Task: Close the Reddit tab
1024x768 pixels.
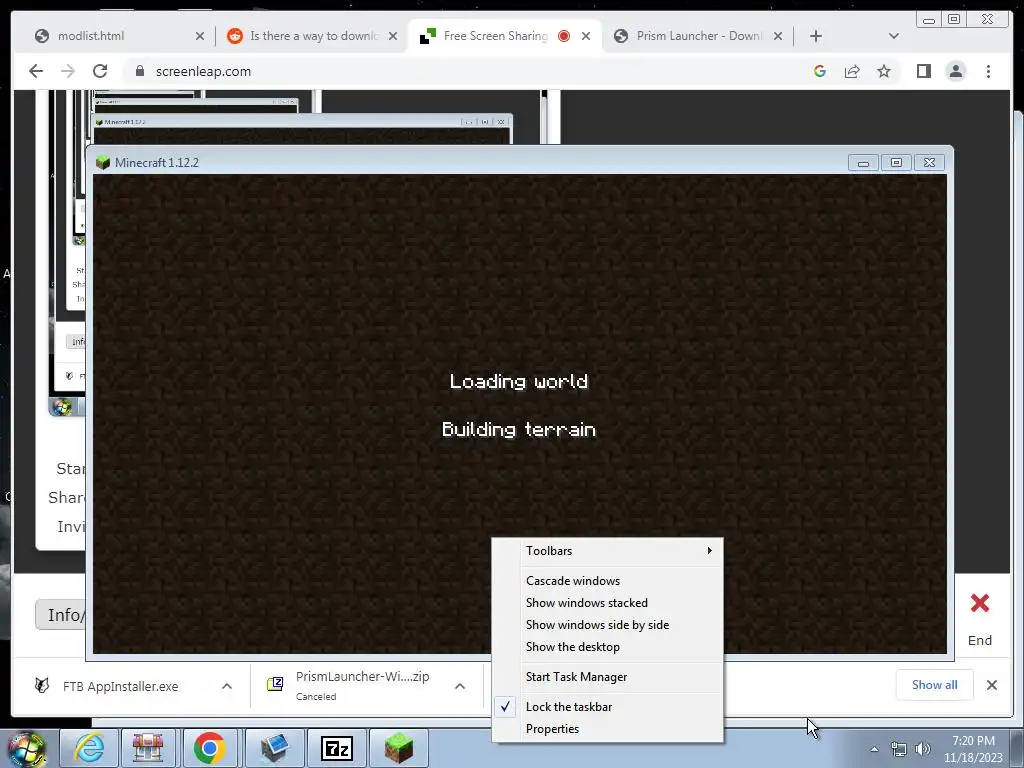Action: click(392, 36)
